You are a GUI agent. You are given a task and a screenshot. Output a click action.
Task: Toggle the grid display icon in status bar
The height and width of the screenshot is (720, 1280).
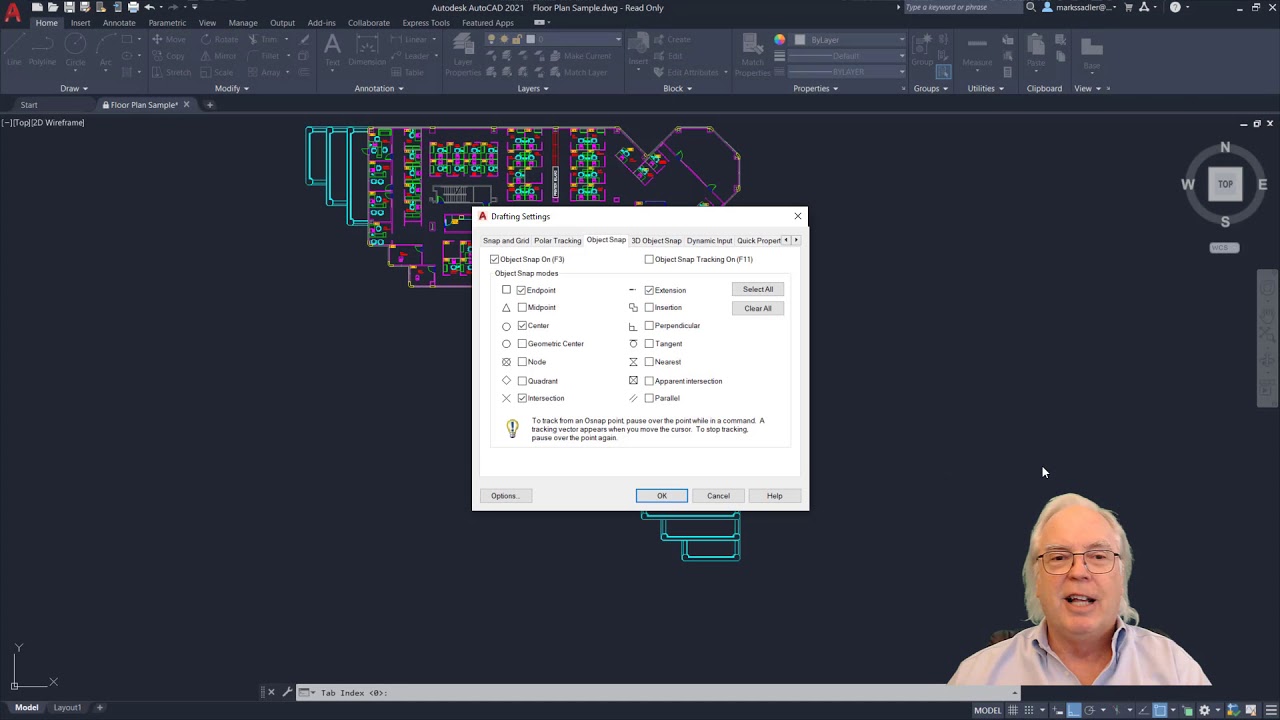[x=1013, y=710]
